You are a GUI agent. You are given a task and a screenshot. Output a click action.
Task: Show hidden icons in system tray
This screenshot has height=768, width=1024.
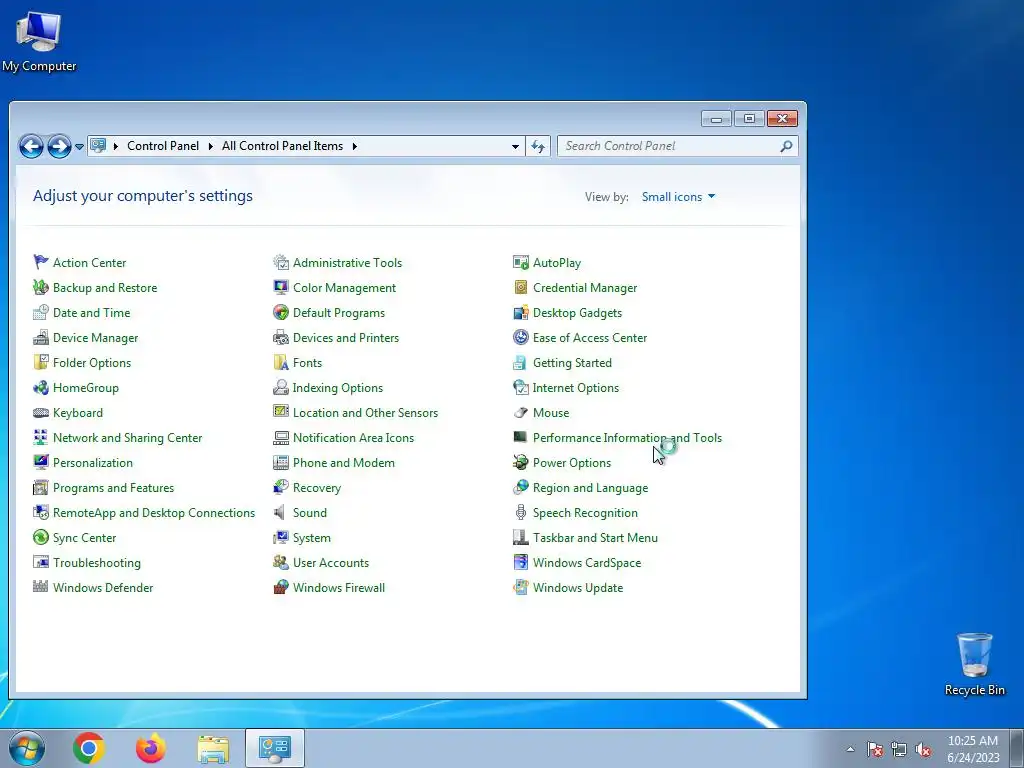click(850, 749)
